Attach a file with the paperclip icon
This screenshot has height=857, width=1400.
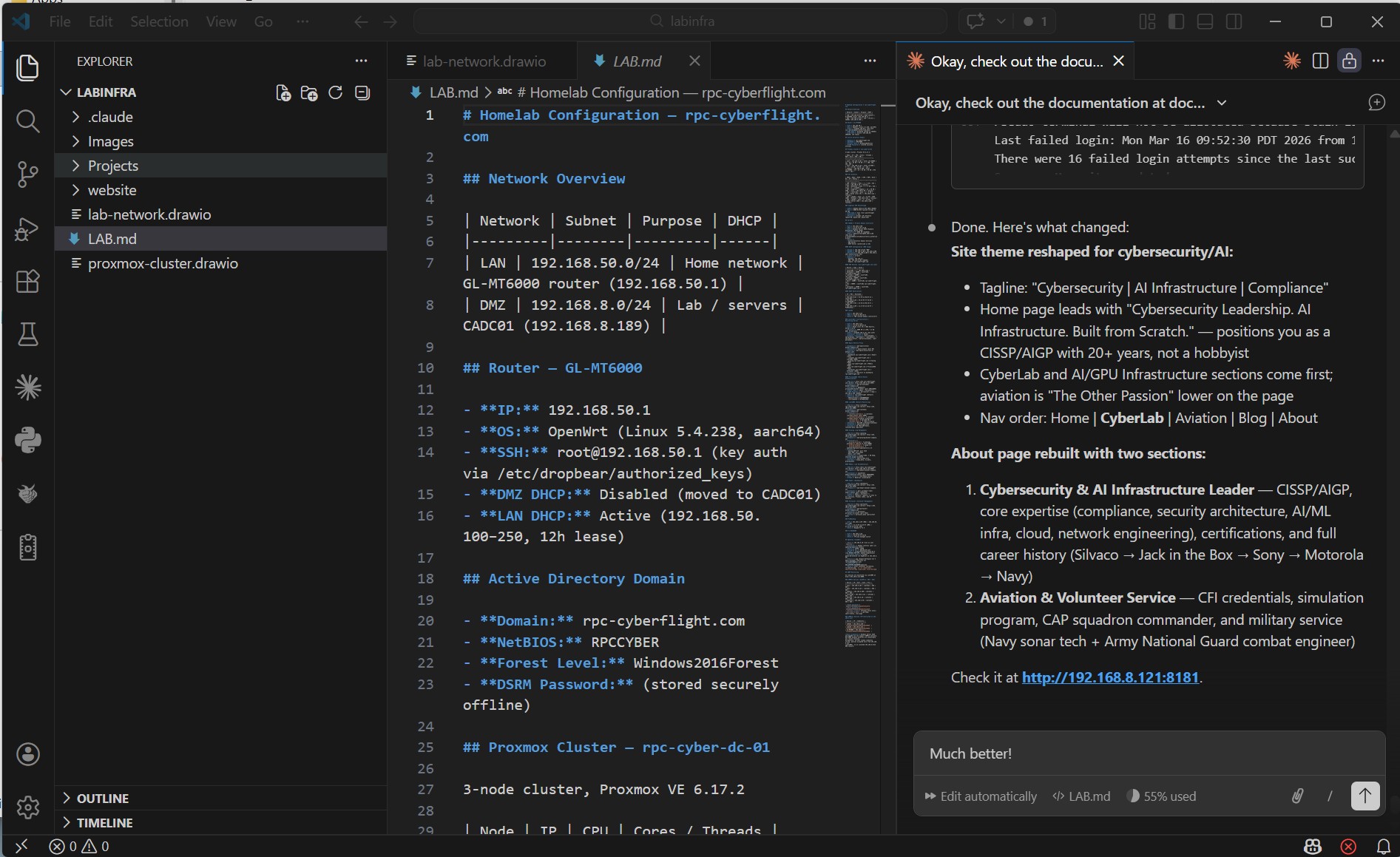point(1298,796)
